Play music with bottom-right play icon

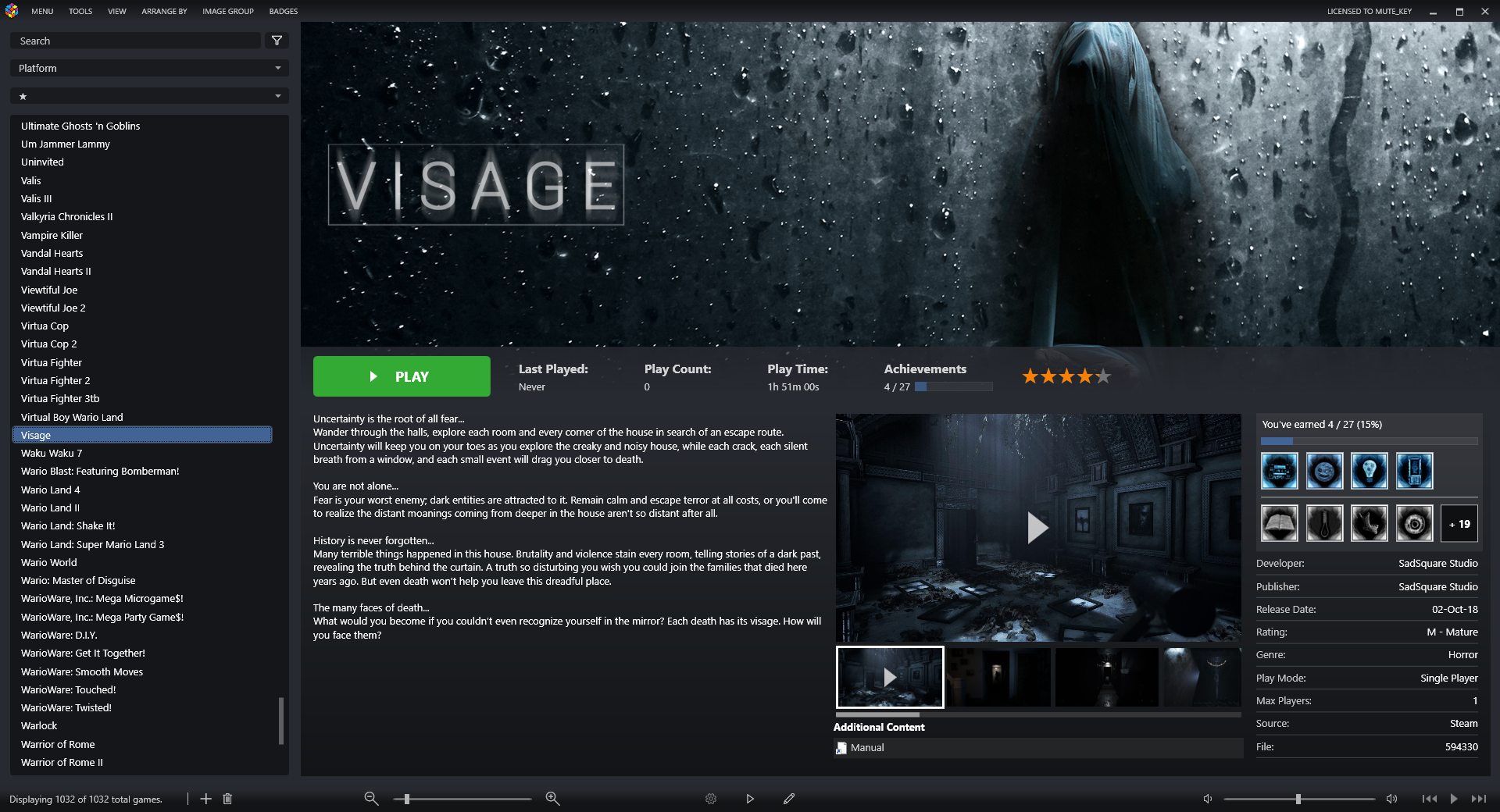(x=1454, y=799)
